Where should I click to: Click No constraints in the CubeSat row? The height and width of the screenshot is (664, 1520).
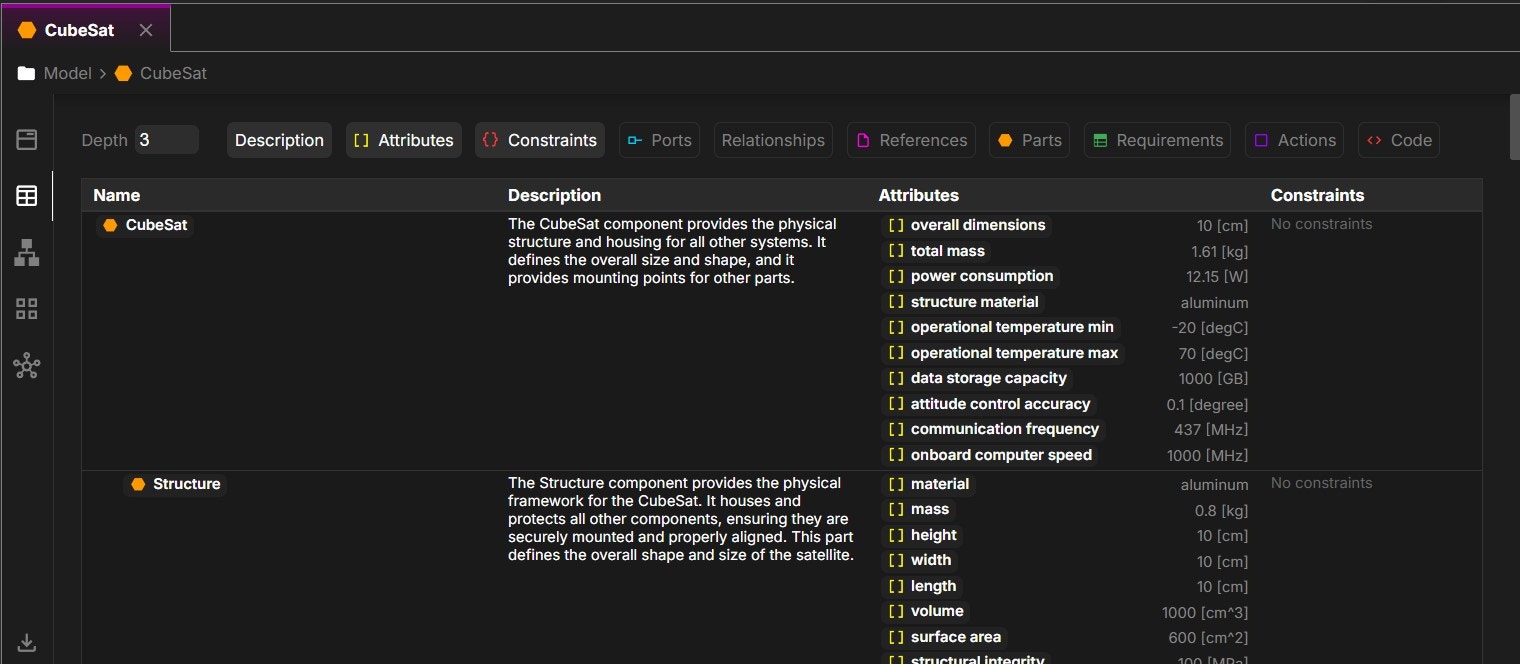point(1321,224)
